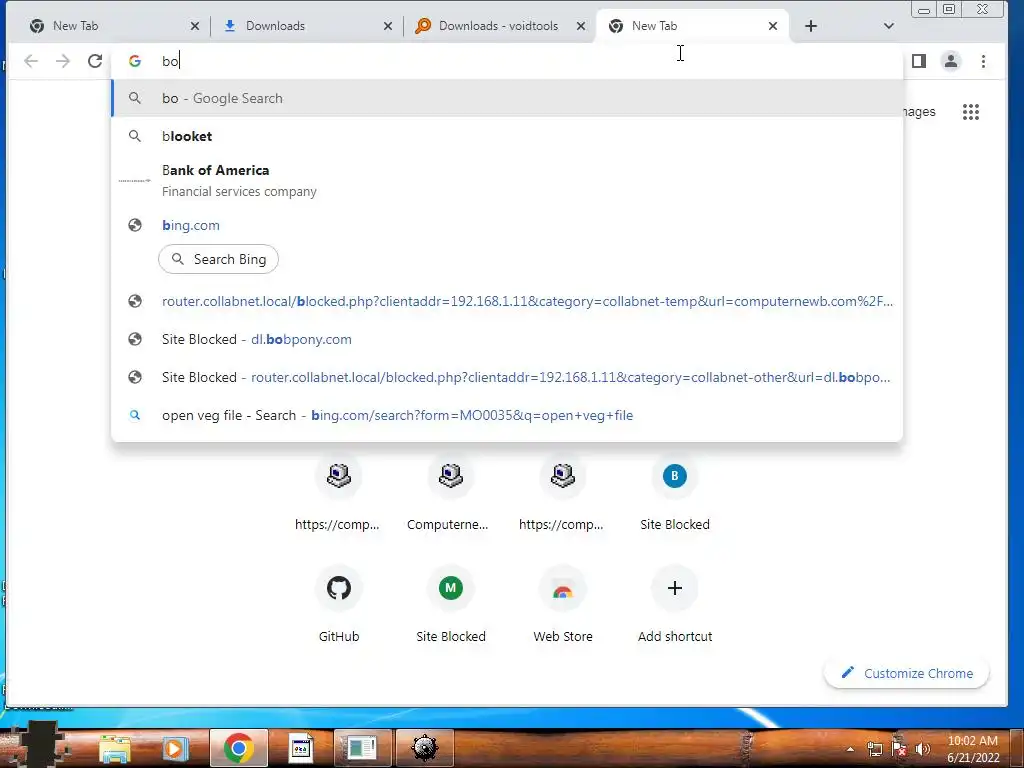
Task: Open the profile avatar menu
Action: pos(951,61)
